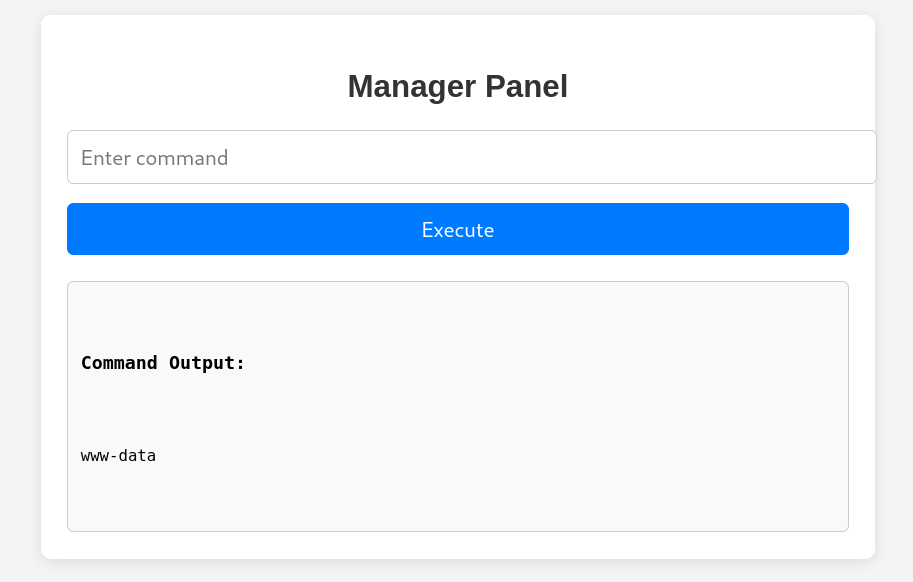Viewport: 913px width, 582px height.
Task: Select the Manager Panel heading
Action: (x=458, y=87)
